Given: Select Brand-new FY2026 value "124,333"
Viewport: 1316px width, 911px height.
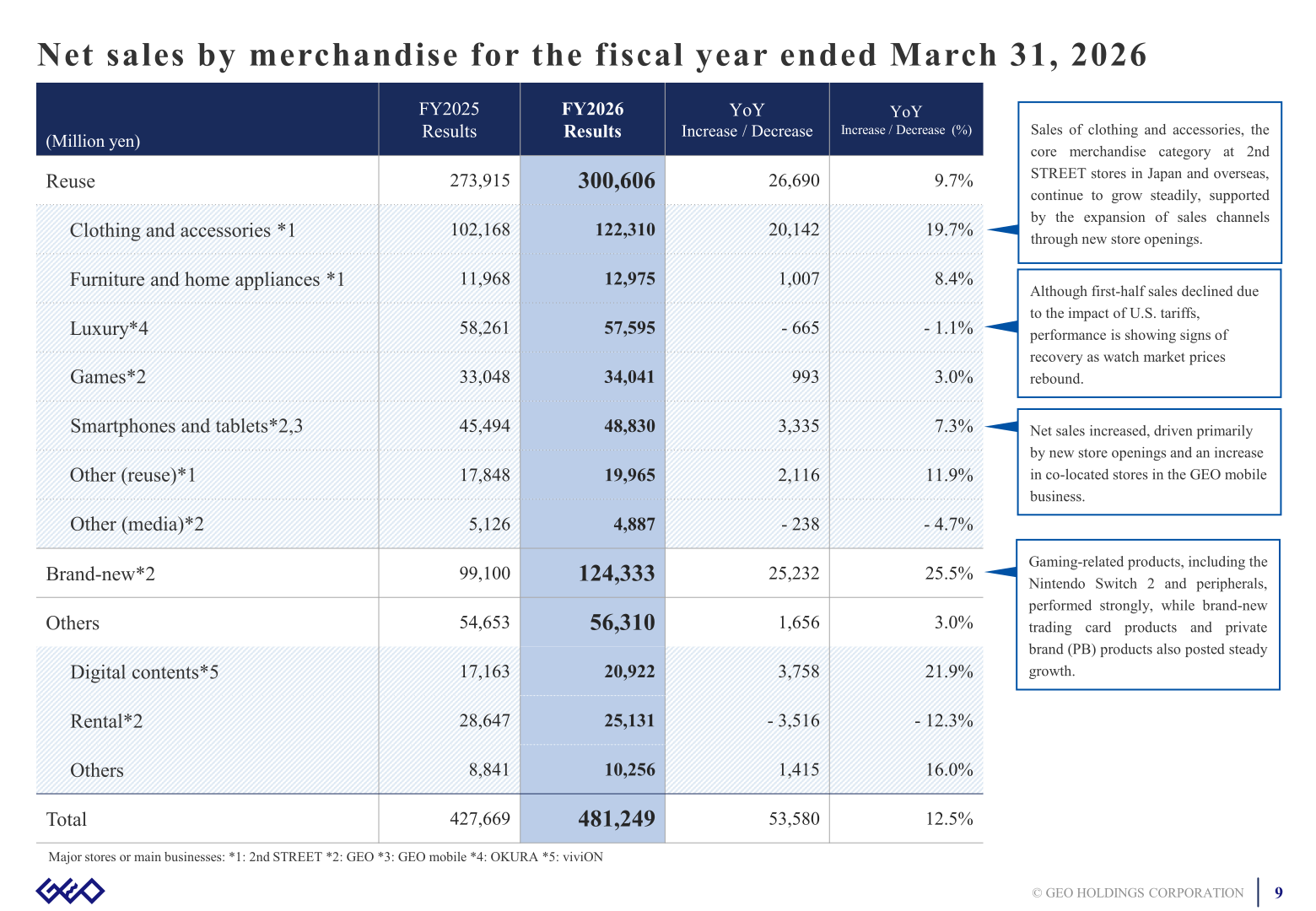Looking at the screenshot, I should (x=617, y=574).
